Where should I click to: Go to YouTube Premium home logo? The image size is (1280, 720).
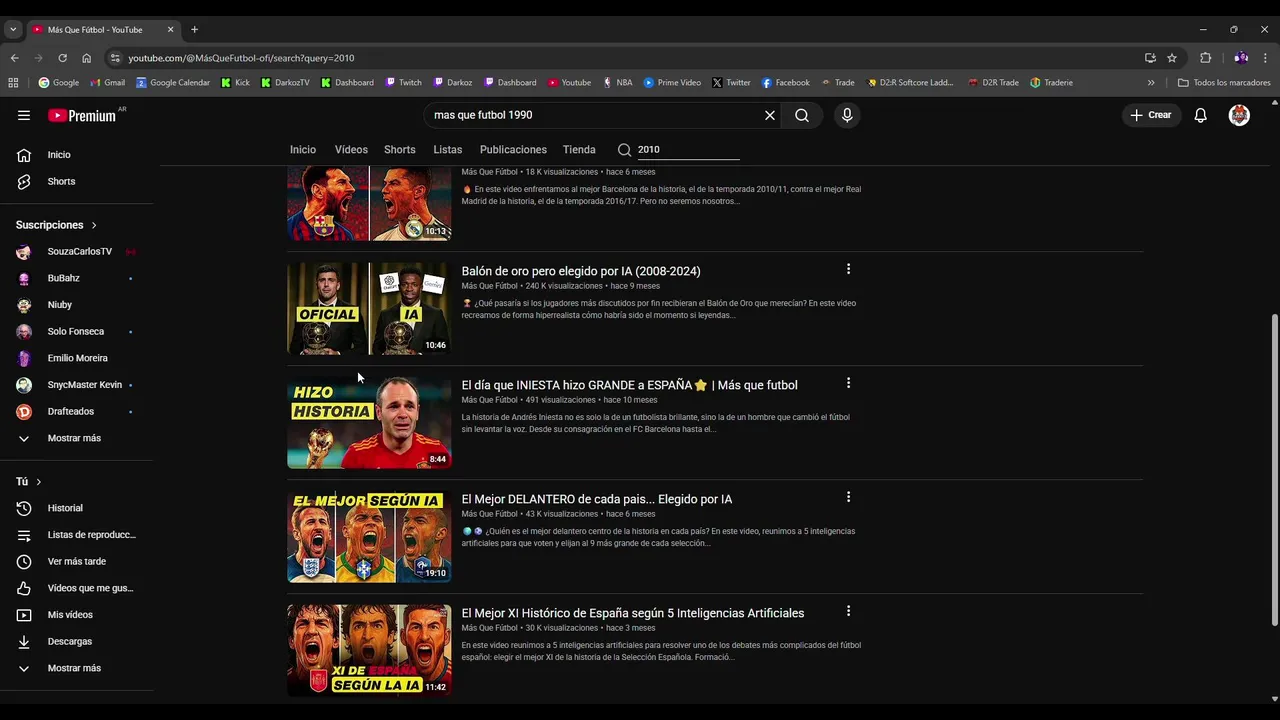pos(82,115)
